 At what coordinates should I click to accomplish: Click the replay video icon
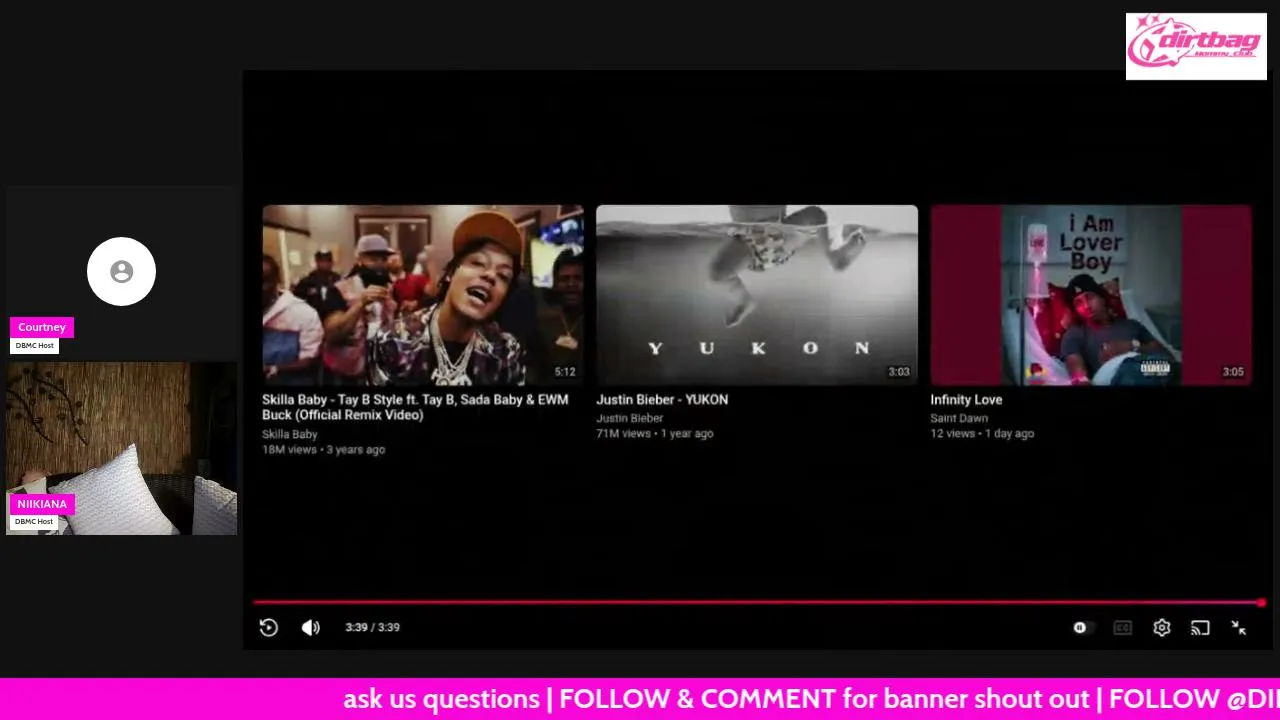tap(269, 628)
